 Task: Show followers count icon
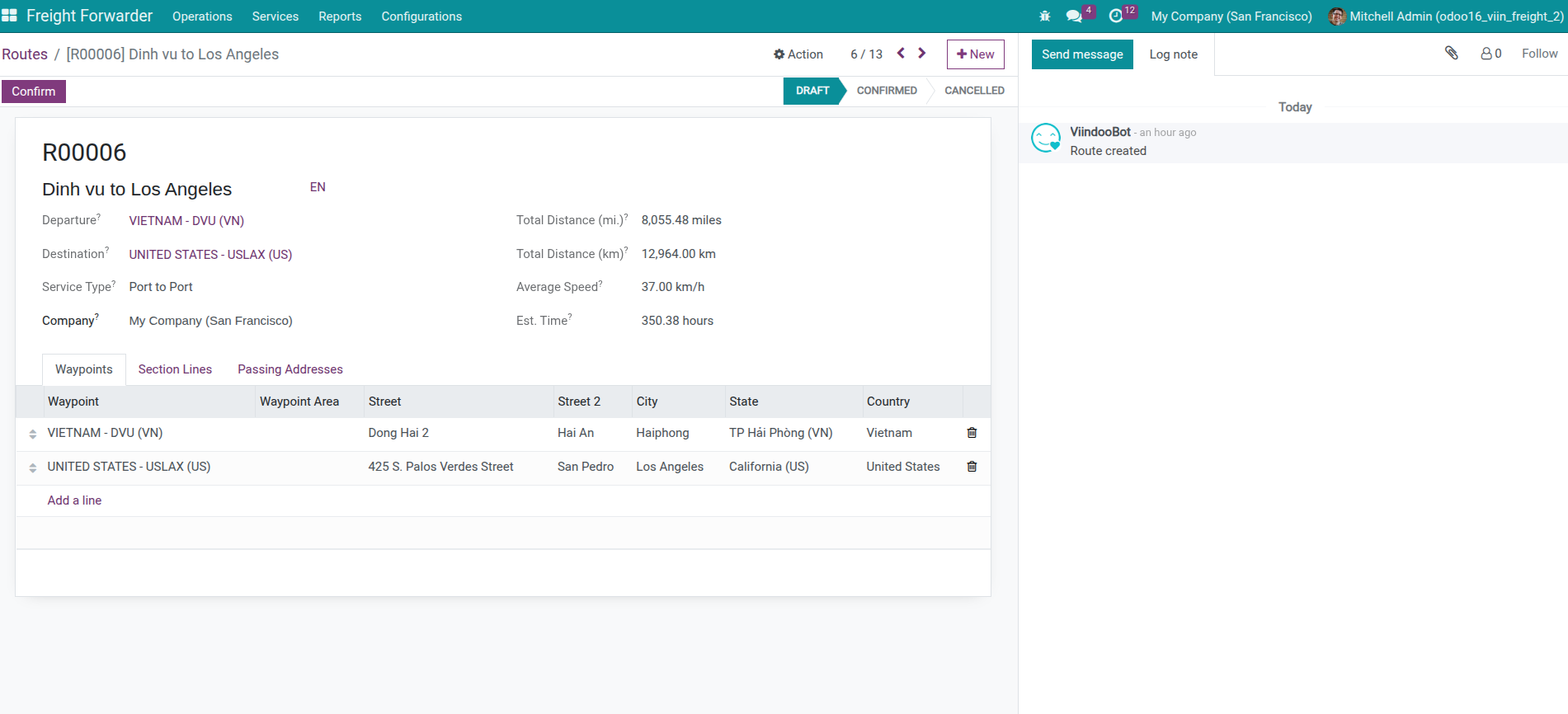pos(1490,54)
